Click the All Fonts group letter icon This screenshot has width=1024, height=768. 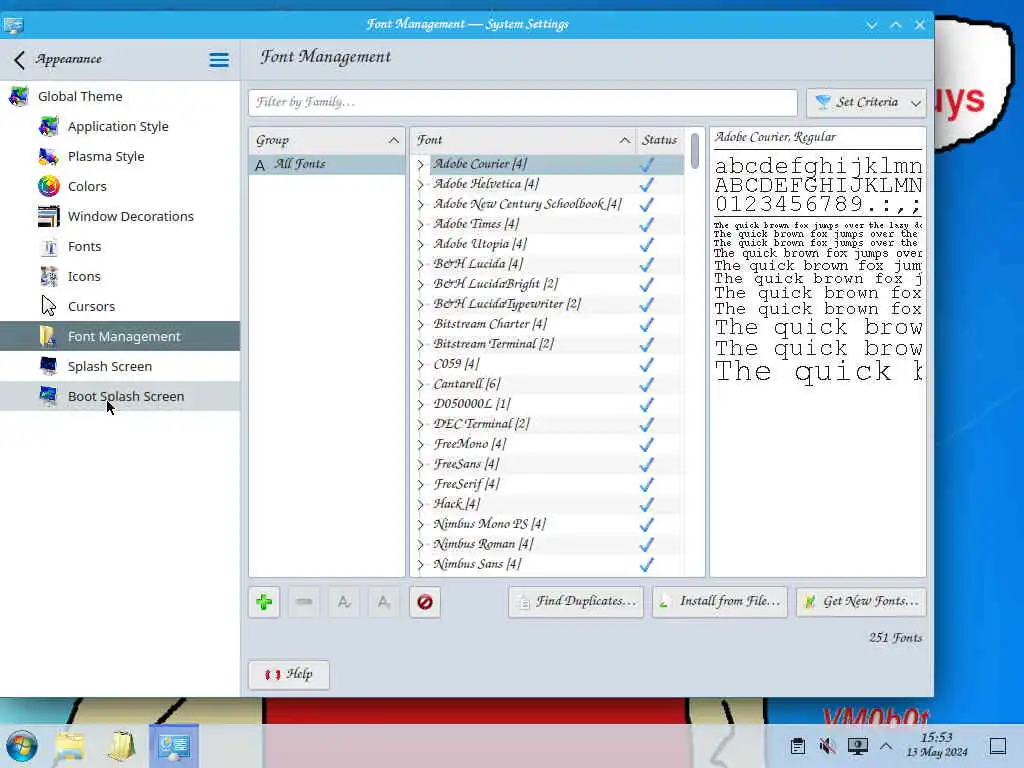click(260, 165)
